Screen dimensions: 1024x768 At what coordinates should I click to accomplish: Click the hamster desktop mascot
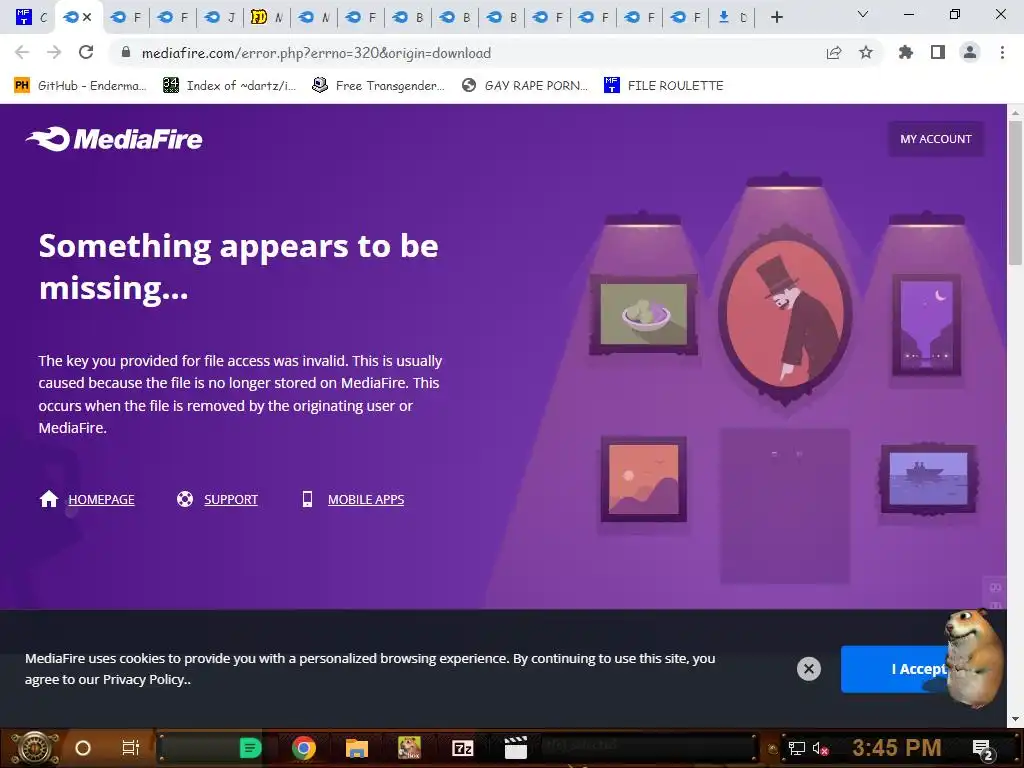click(974, 658)
